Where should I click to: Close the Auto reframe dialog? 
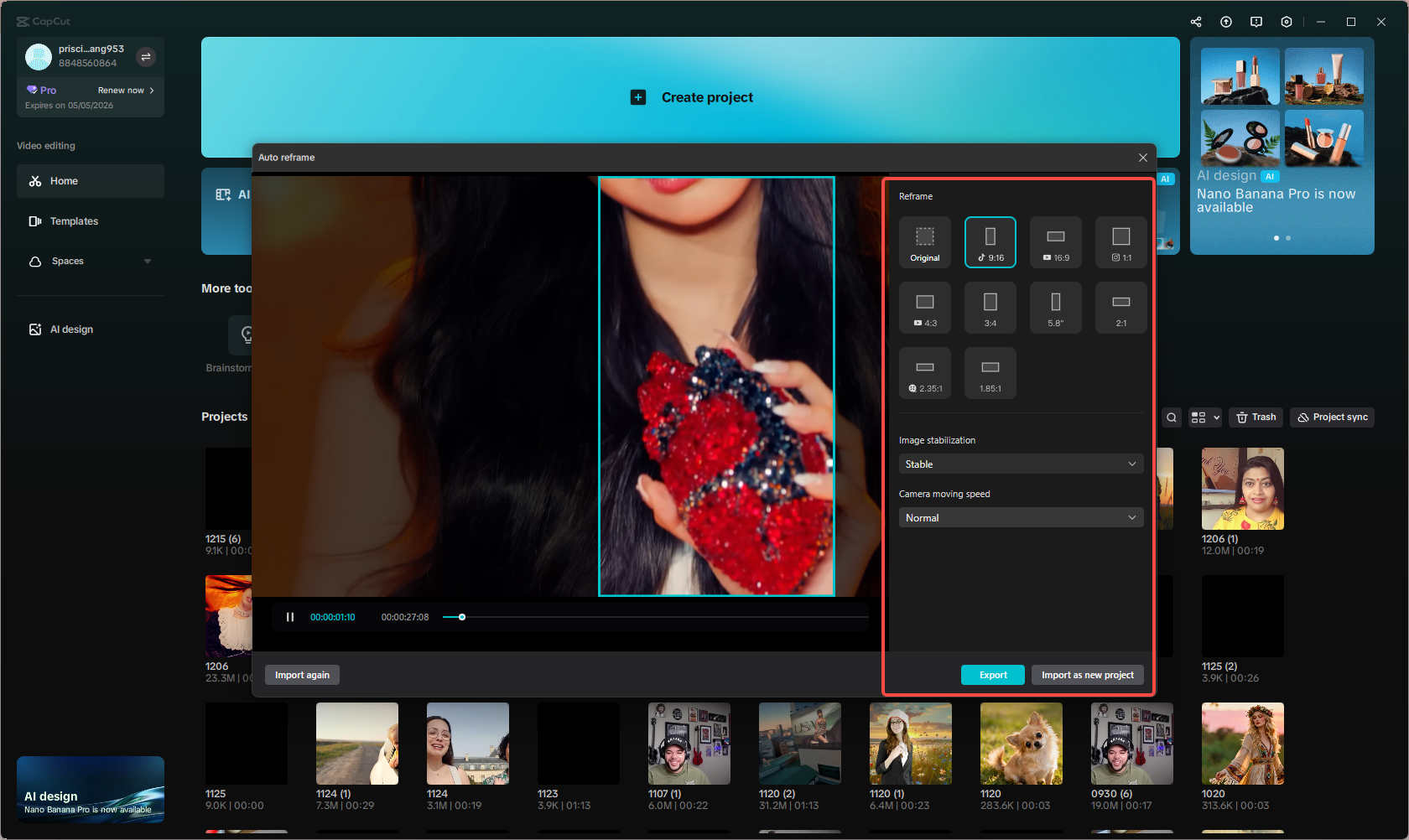1143,158
